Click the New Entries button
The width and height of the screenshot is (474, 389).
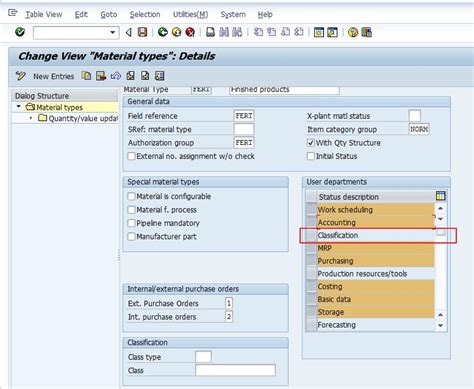point(53,76)
